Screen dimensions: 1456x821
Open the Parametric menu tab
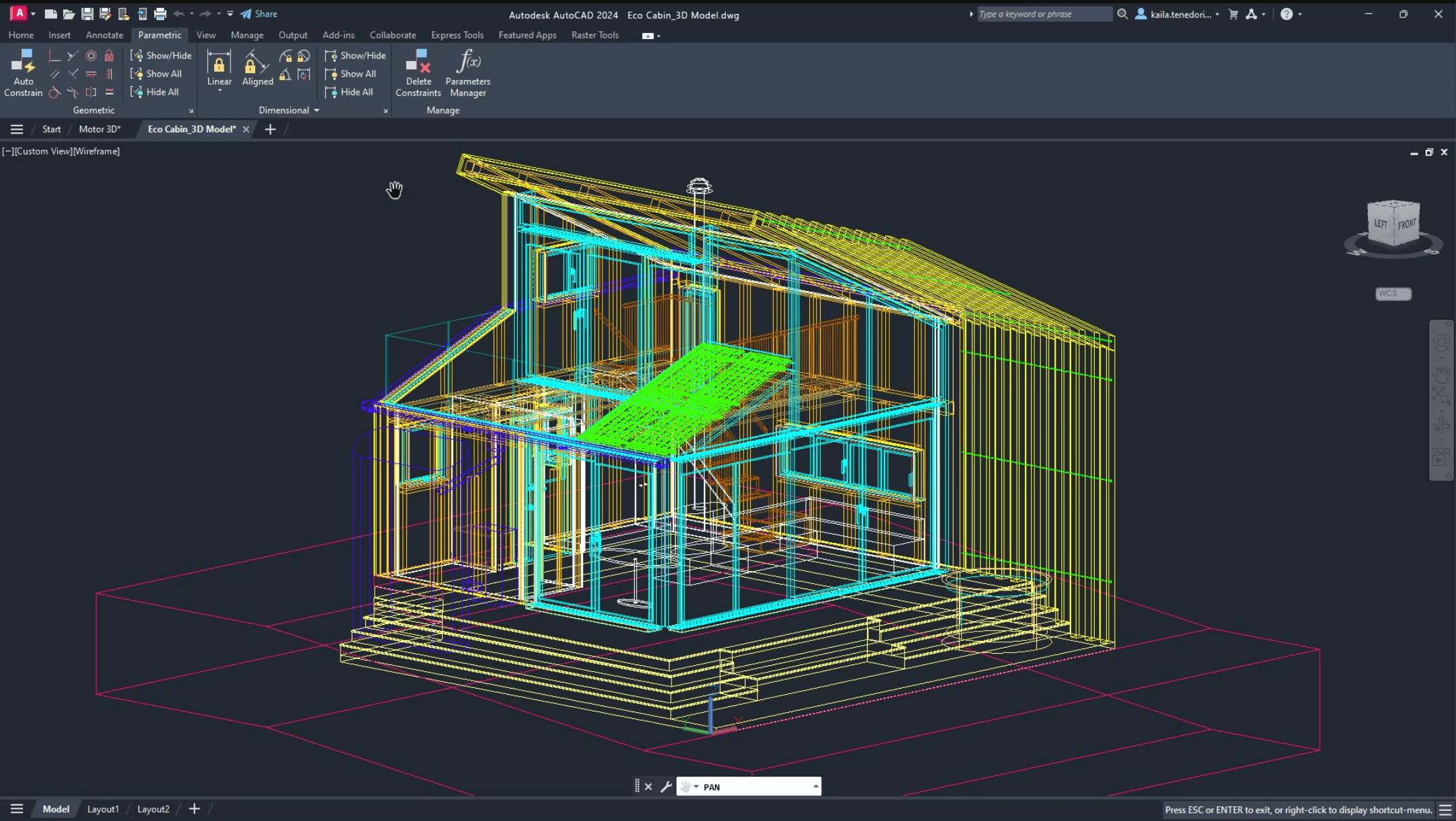coord(159,35)
